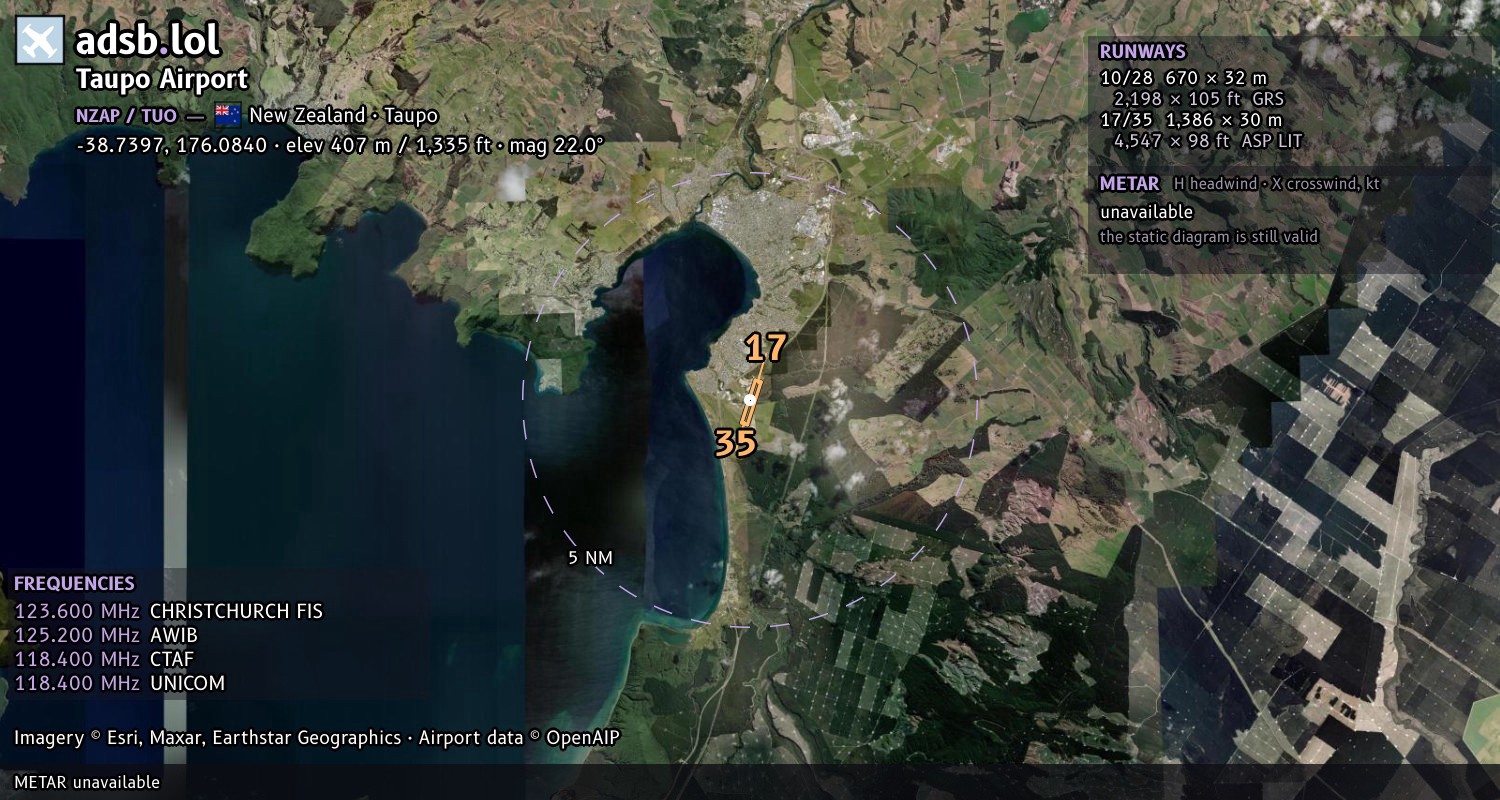The image size is (1500, 800).
Task: Click the "New Zealand · Taupo" location text
Action: click(344, 115)
